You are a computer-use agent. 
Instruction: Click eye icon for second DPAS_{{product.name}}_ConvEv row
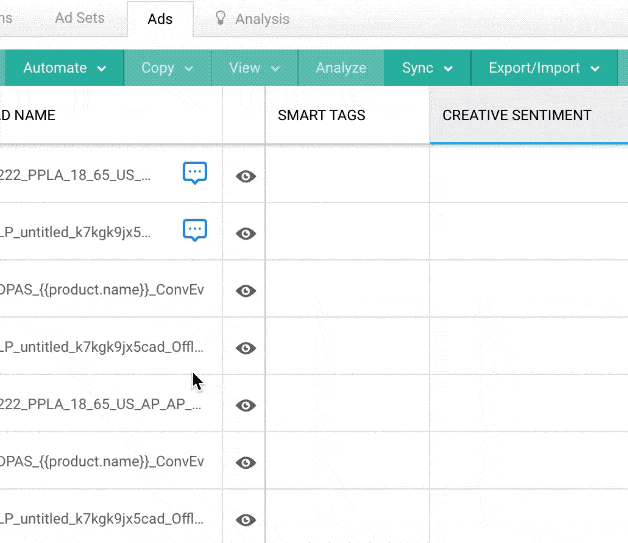pyautogui.click(x=246, y=463)
